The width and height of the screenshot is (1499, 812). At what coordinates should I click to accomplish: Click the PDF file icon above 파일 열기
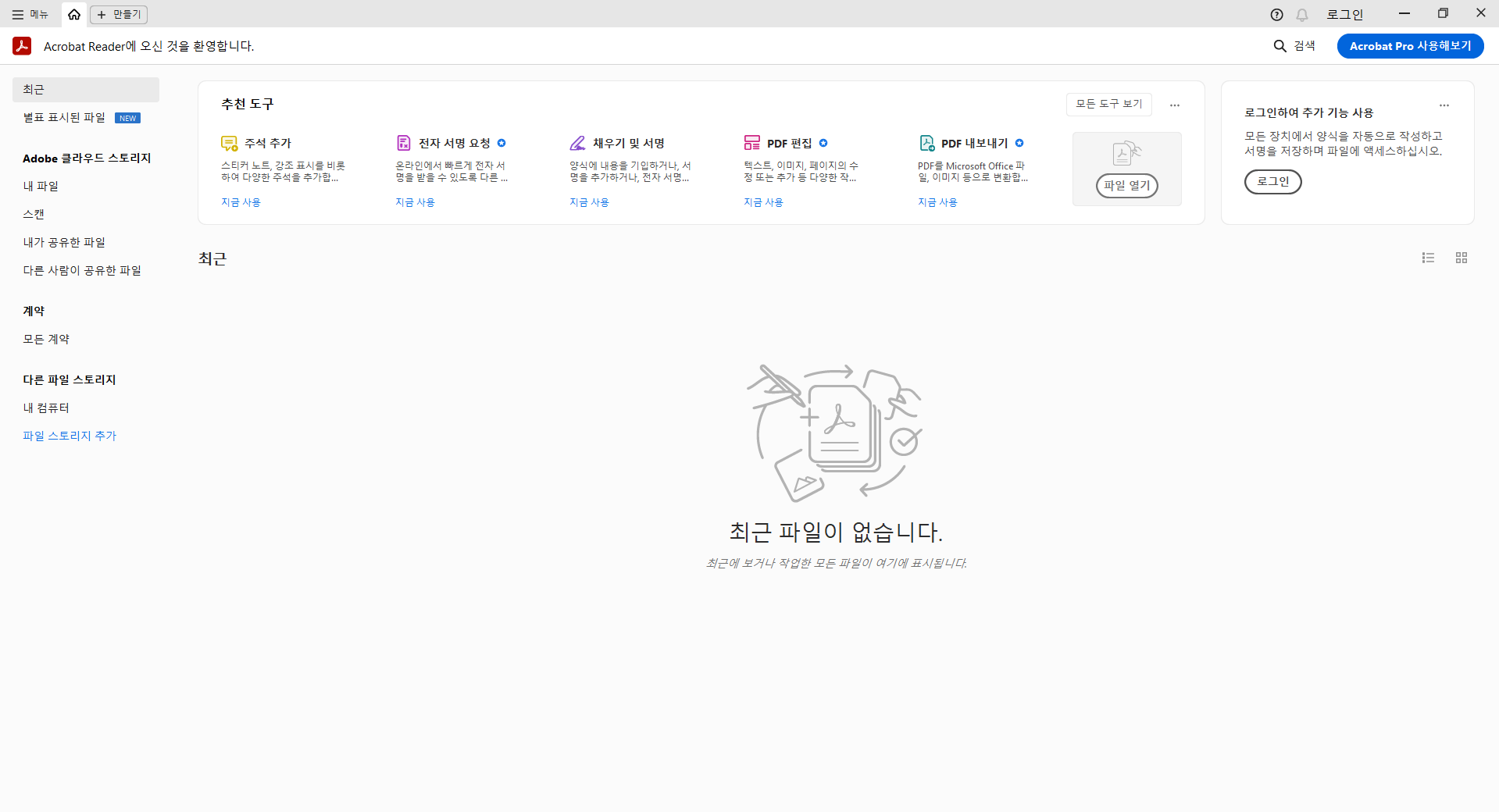pos(1126,153)
